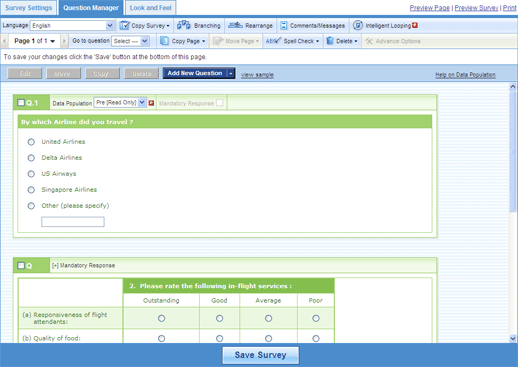This screenshot has height=367, width=518.
Task: Open the Page 1 of 1 dropdown
Action: pos(34,41)
